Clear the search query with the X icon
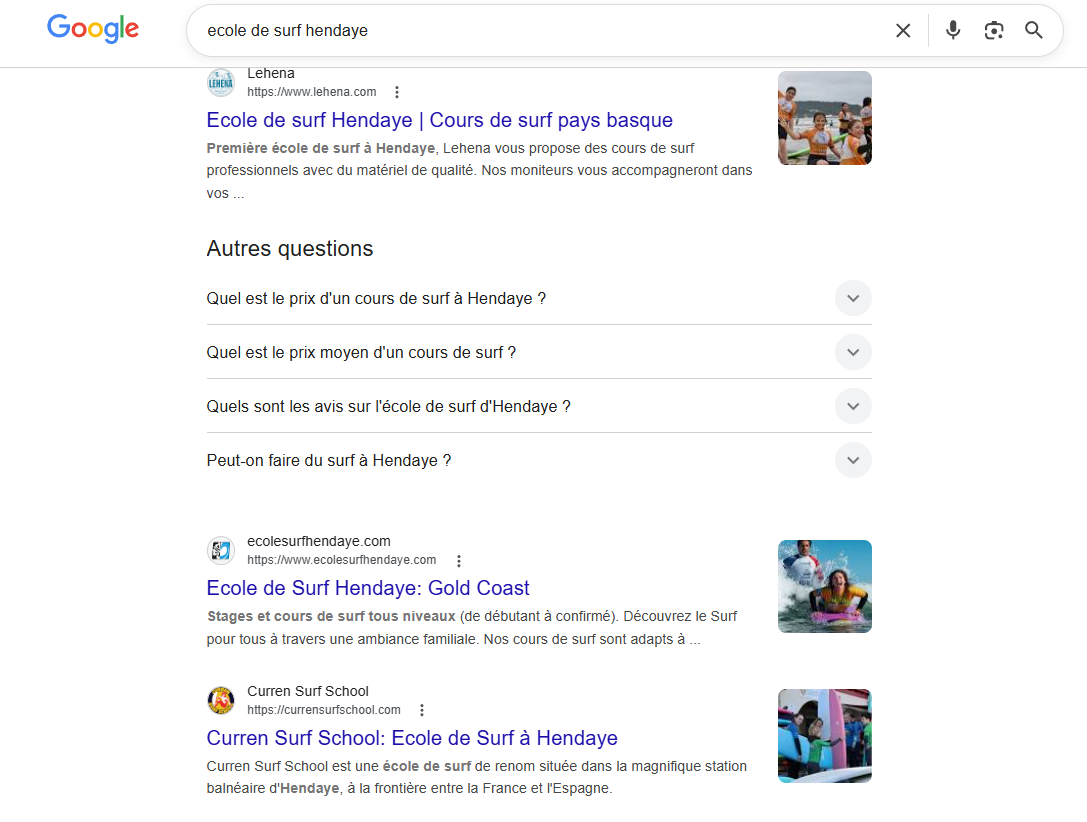The width and height of the screenshot is (1087, 822). coord(903,30)
